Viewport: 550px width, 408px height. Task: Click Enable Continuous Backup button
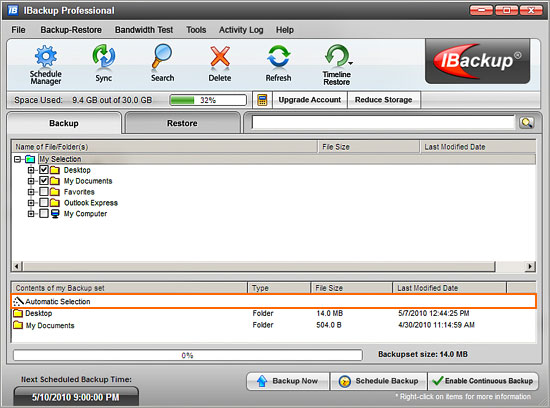pyautogui.click(x=483, y=381)
